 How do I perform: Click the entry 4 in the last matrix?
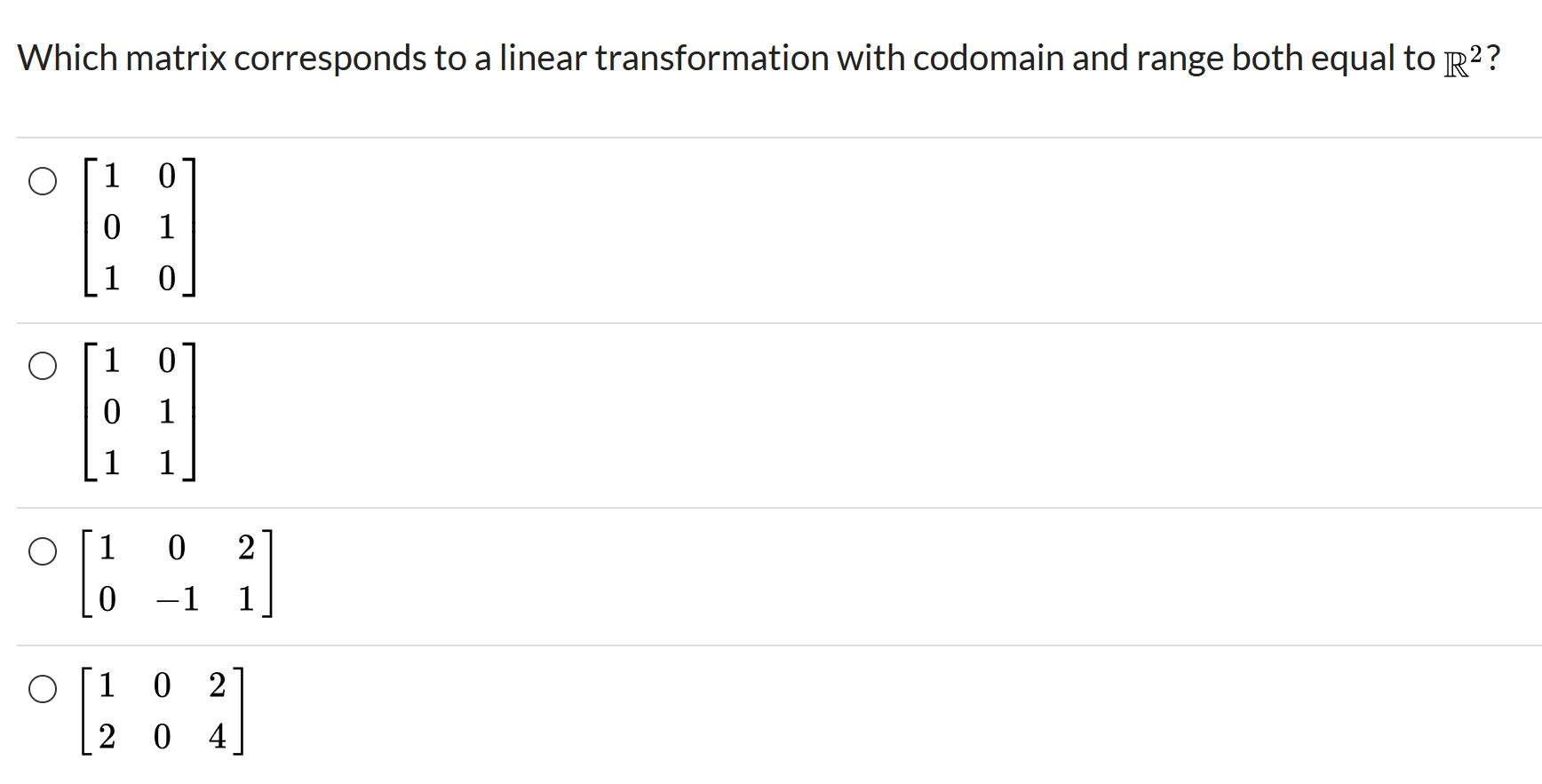coord(216,736)
